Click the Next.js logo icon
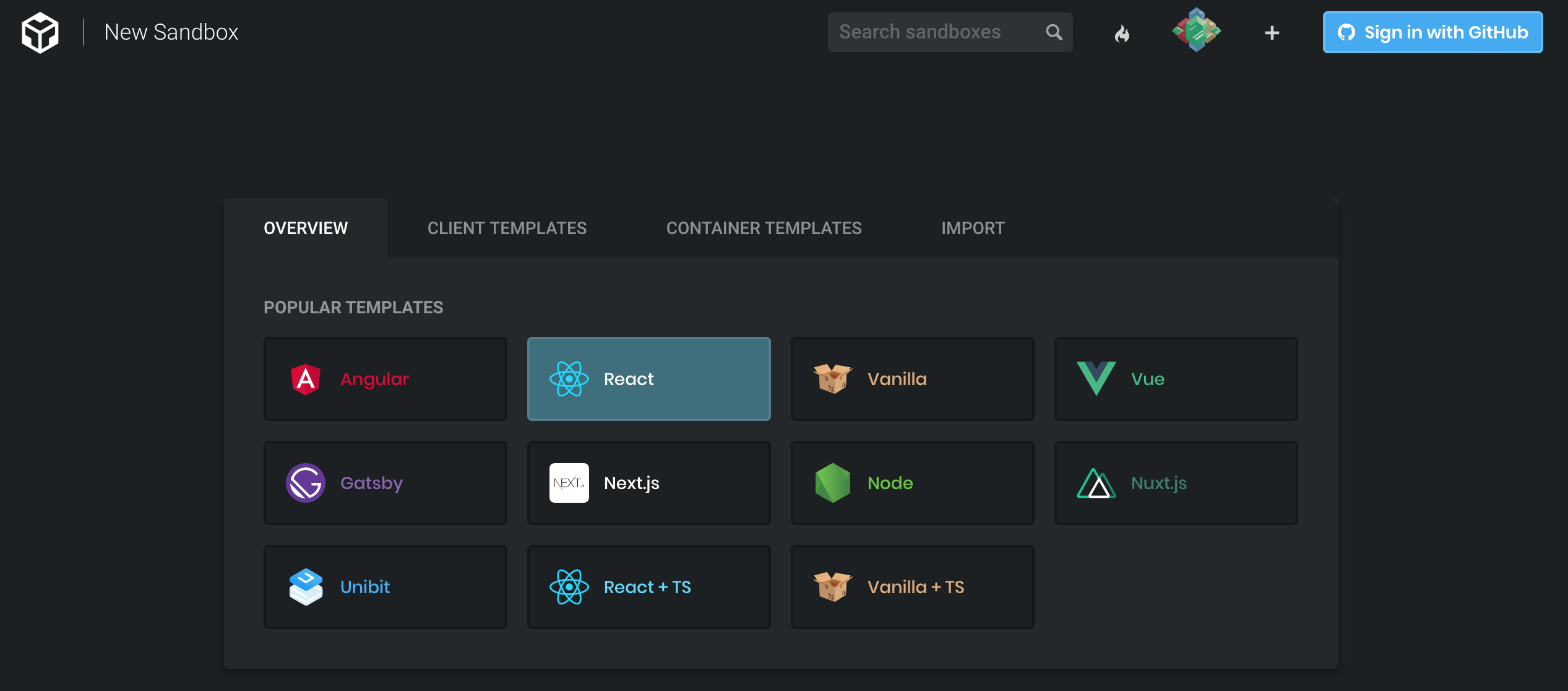Screen dimensions: 1568x691 [x=568, y=483]
